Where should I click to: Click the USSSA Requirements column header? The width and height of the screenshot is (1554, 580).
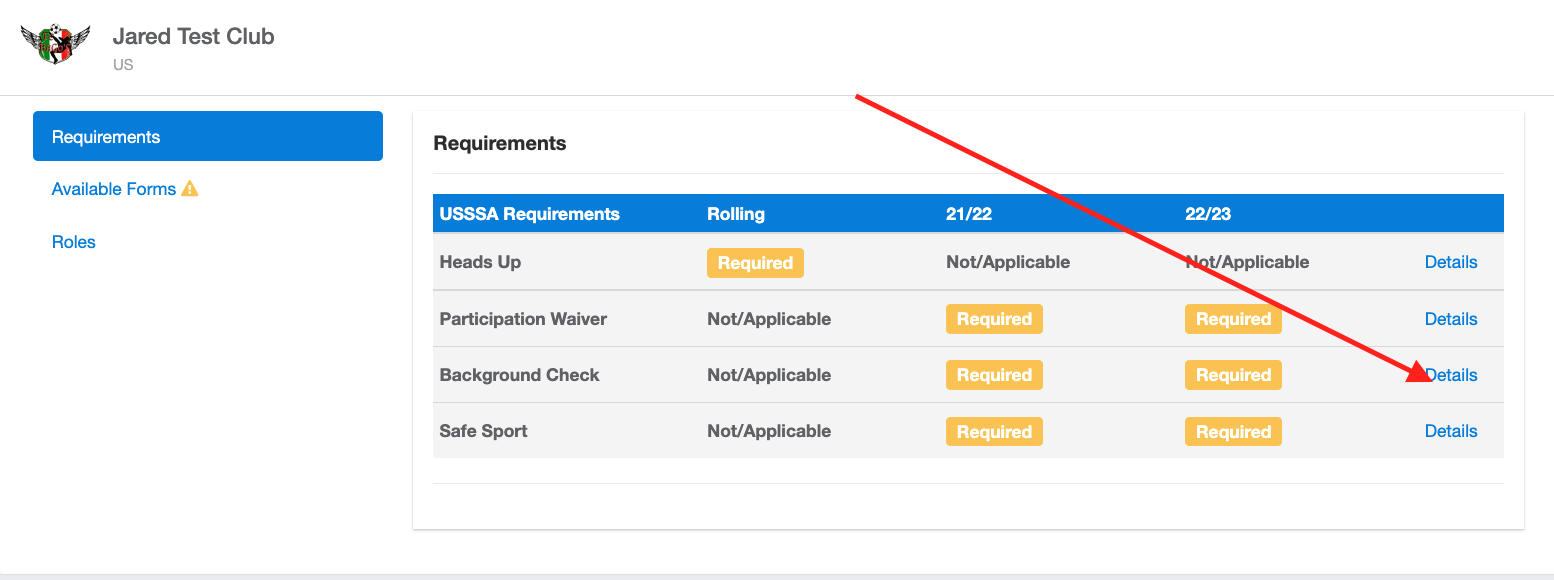529,213
